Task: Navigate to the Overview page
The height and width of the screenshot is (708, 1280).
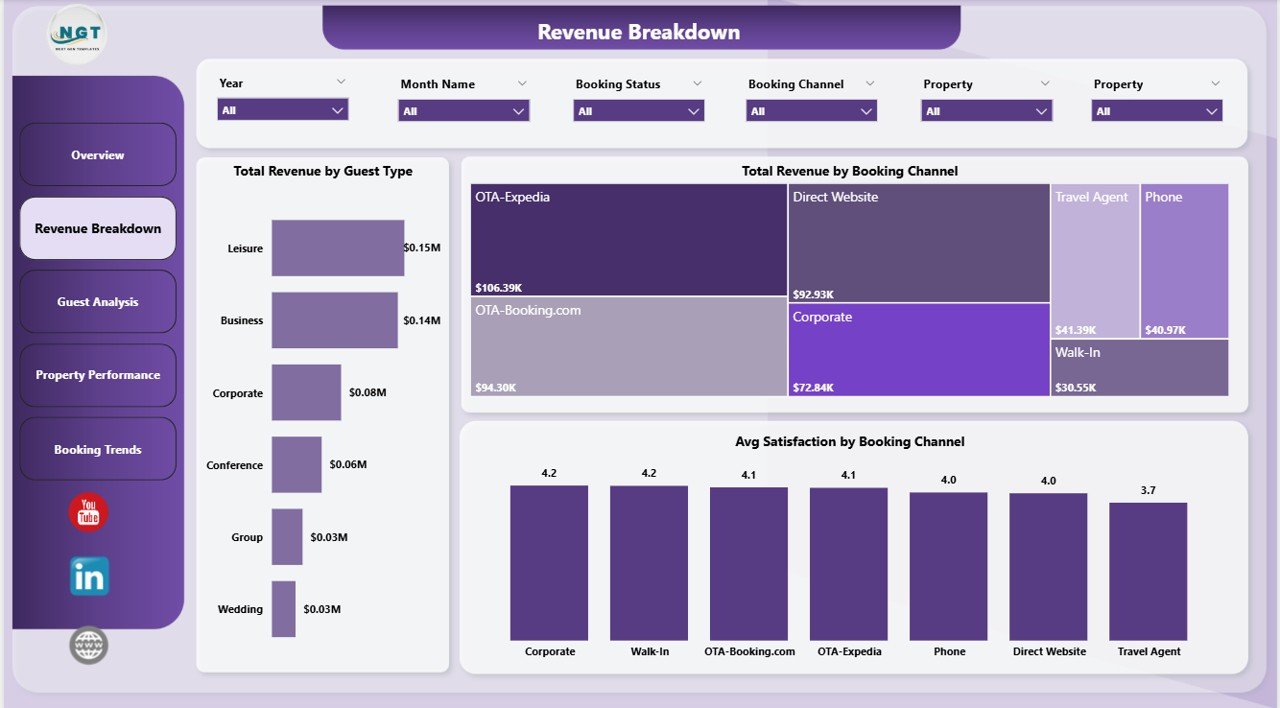Action: (97, 154)
